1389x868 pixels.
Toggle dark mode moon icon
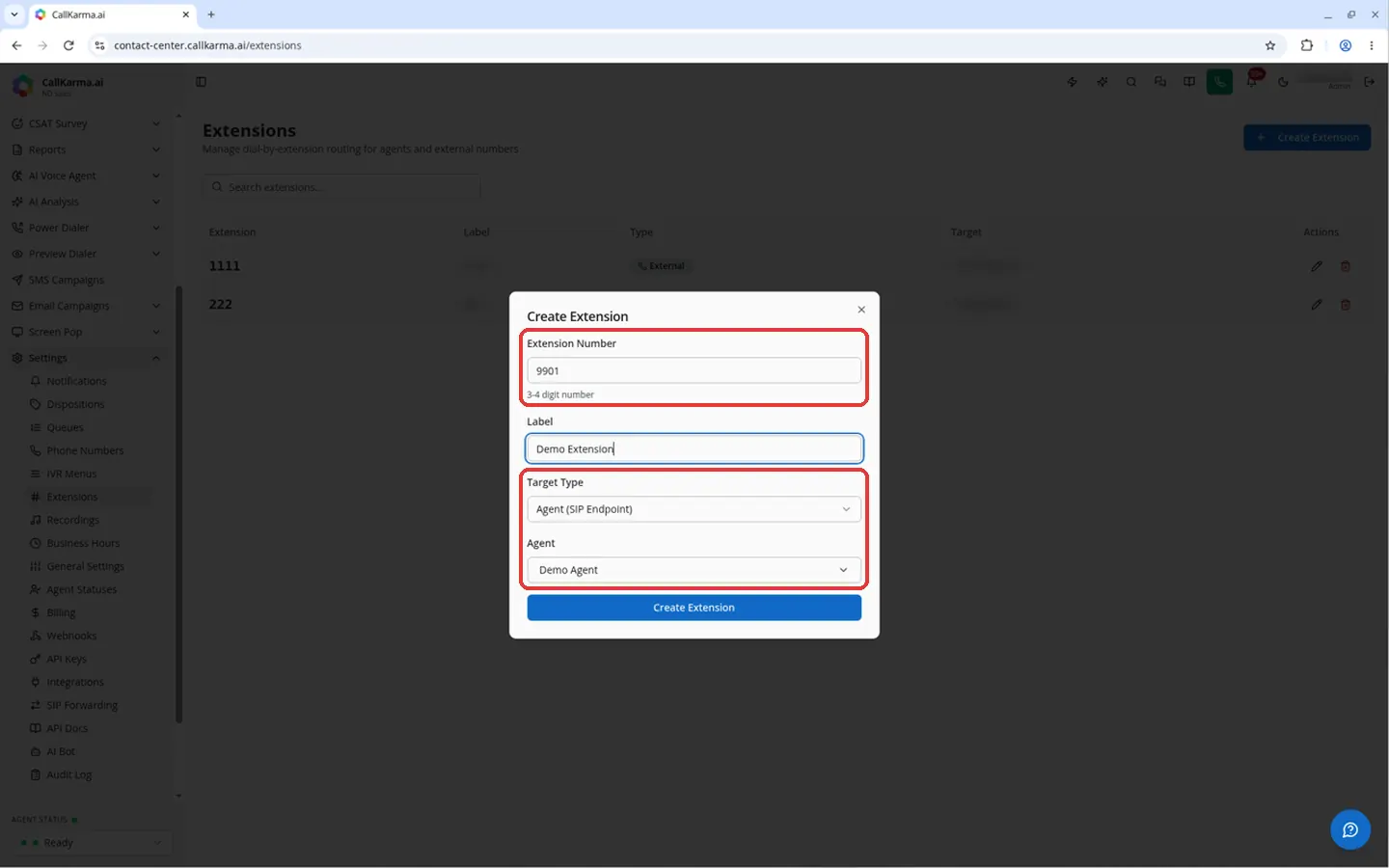[x=1283, y=82]
